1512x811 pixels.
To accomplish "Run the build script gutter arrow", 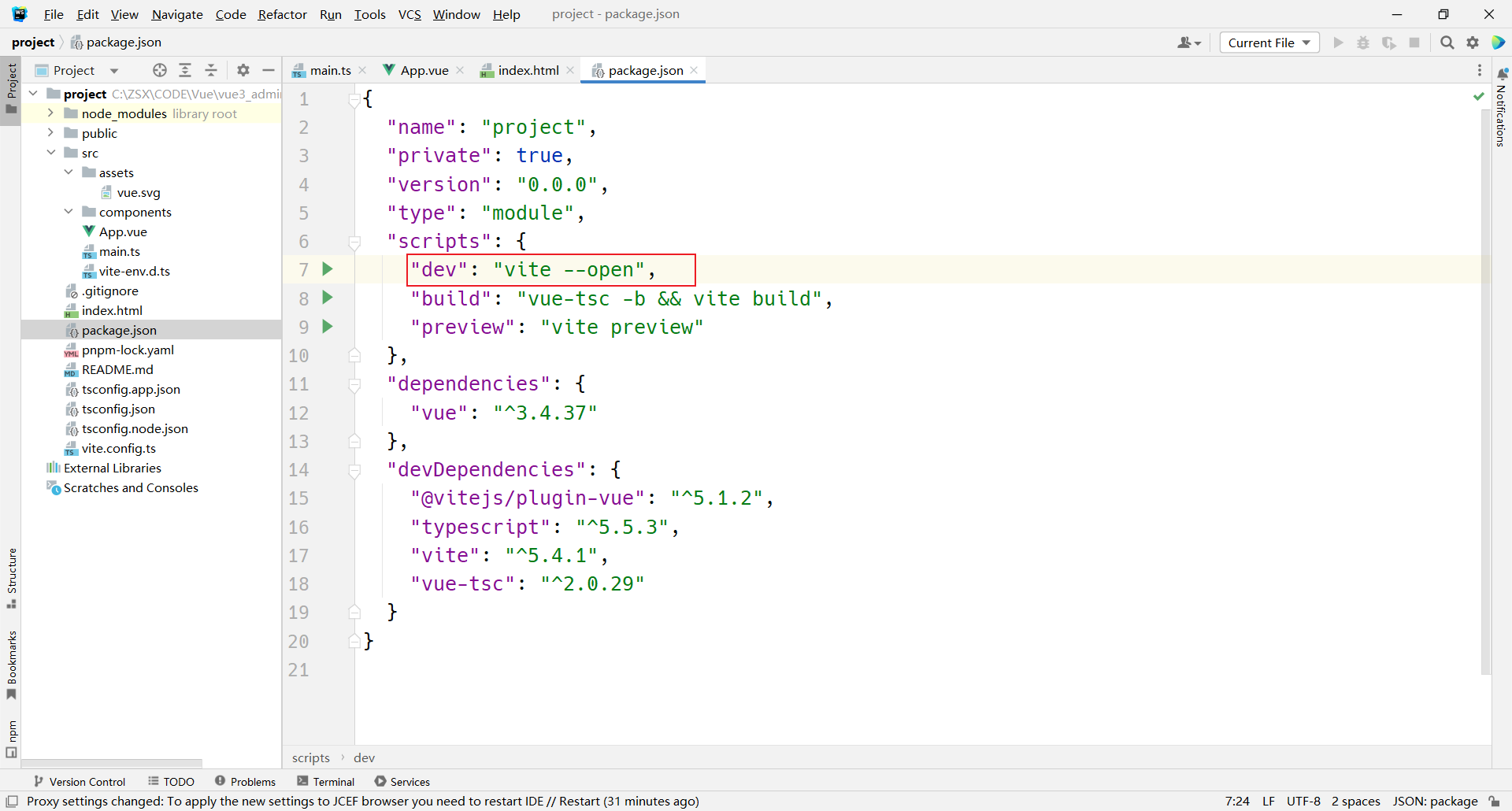I will click(x=328, y=298).
